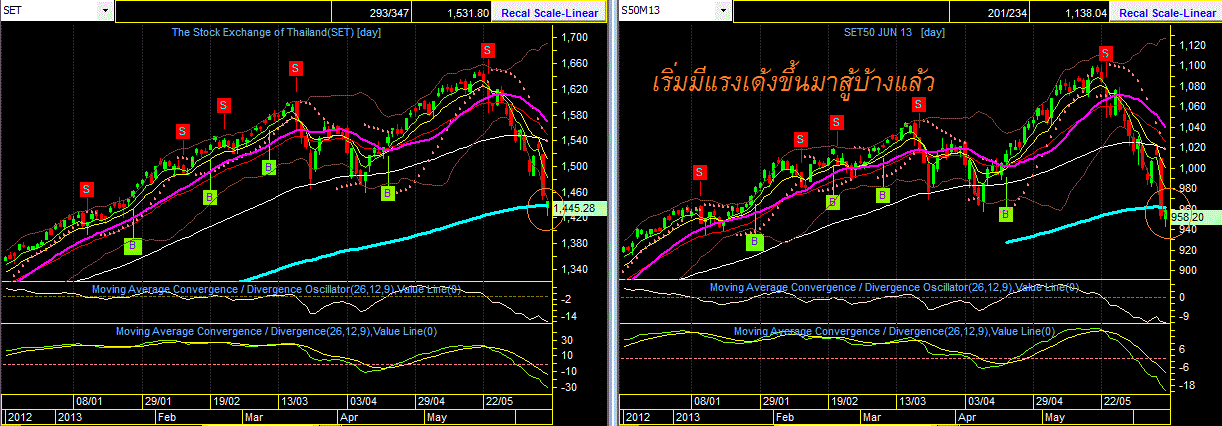
Task: Click the 1,138.04 value field
Action: [1067, 12]
